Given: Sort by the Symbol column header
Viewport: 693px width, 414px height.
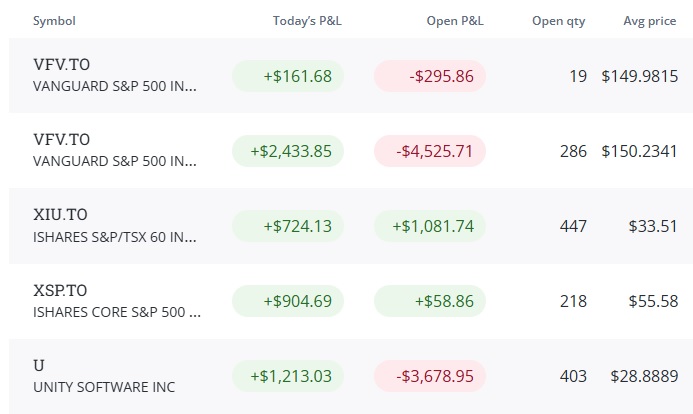Looking at the screenshot, I should [x=54, y=21].
